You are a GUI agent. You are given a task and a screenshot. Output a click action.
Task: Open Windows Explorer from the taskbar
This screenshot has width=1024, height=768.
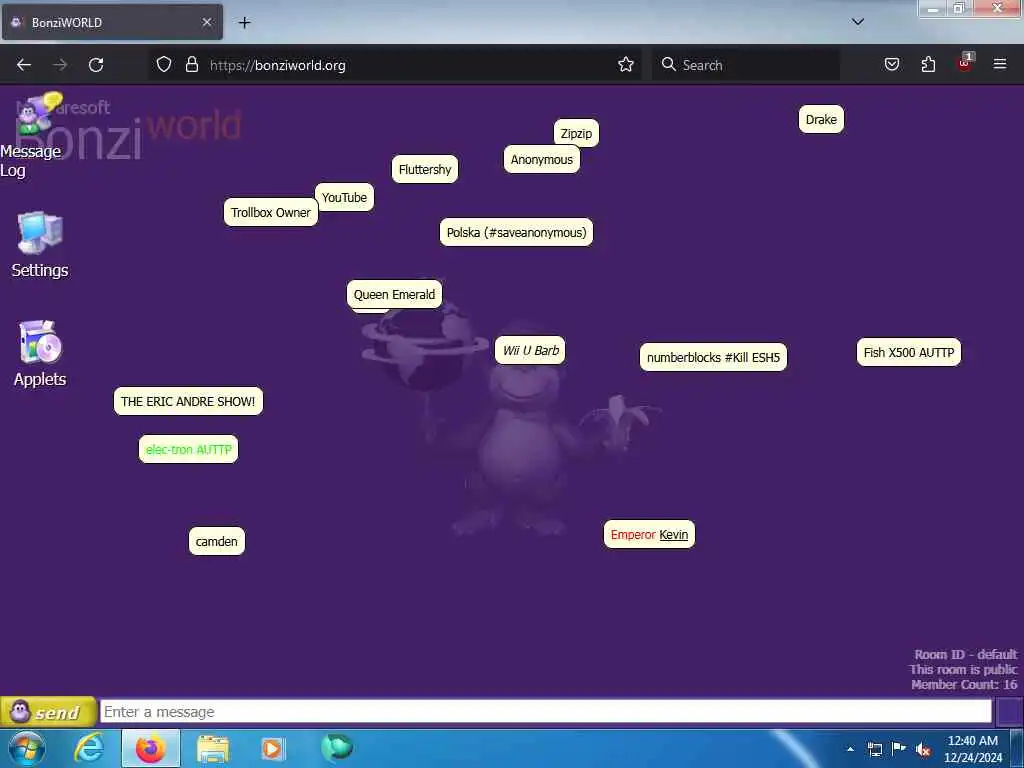coord(212,749)
